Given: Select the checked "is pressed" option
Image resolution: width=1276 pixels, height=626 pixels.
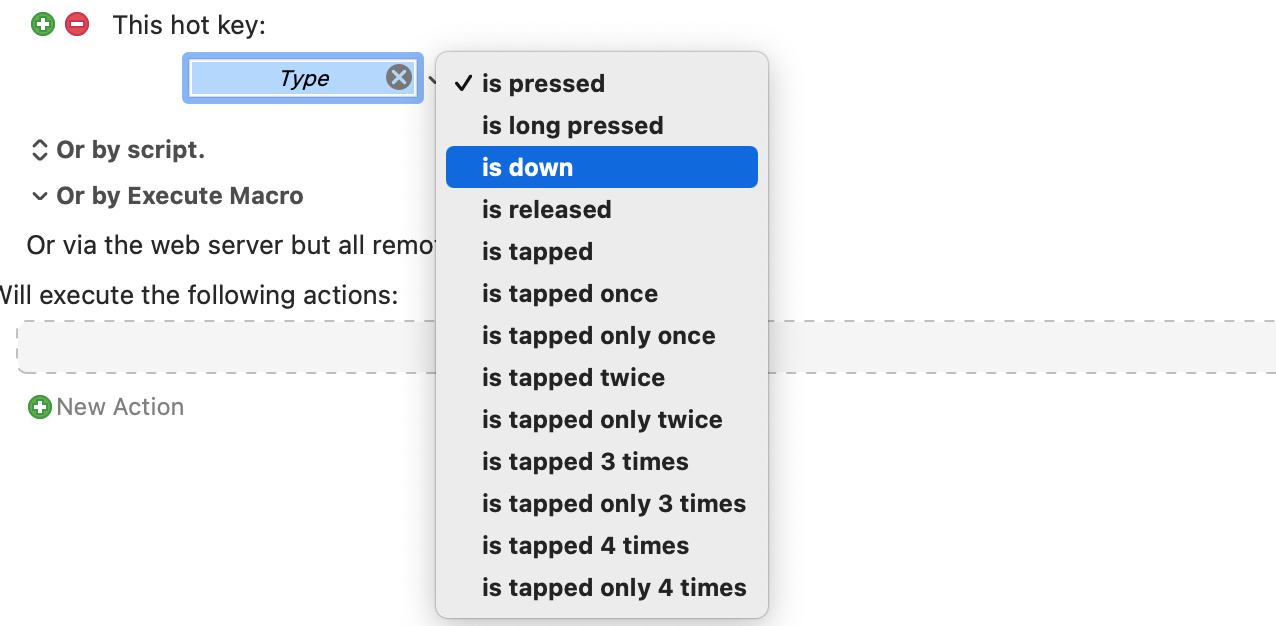Looking at the screenshot, I should [543, 83].
